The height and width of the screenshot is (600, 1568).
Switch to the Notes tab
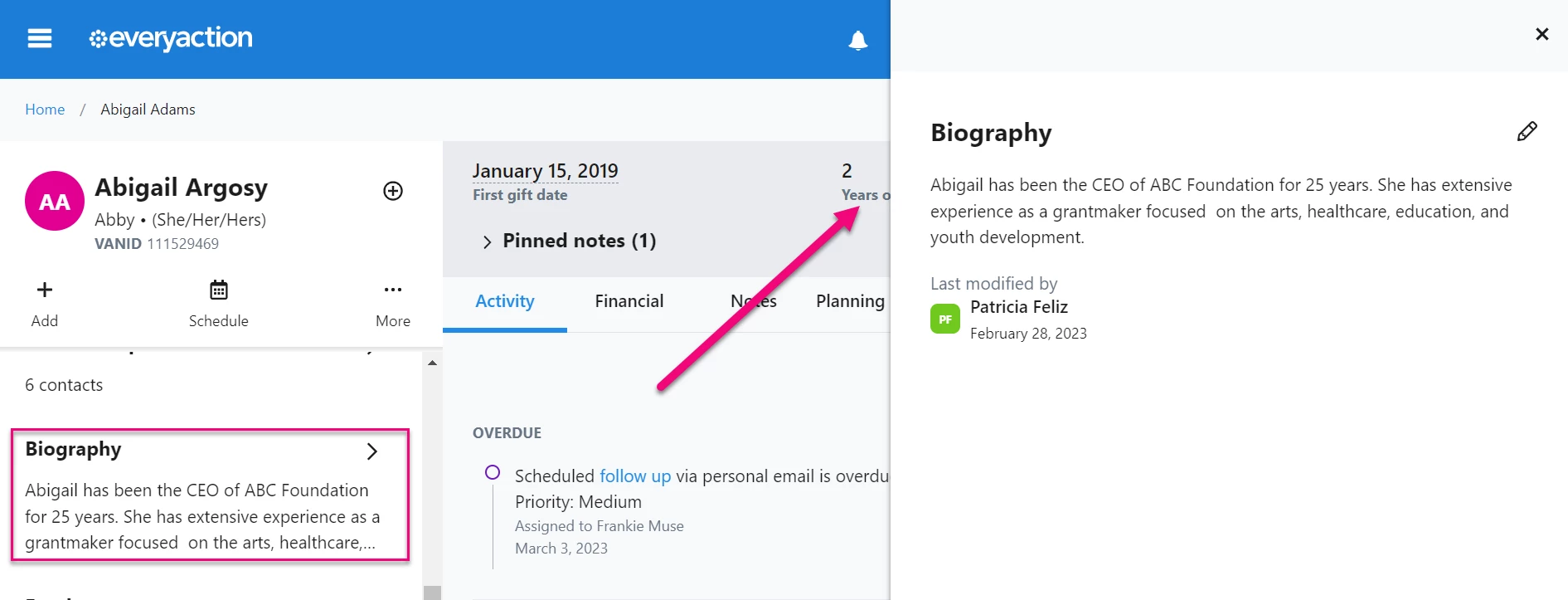pyautogui.click(x=753, y=300)
